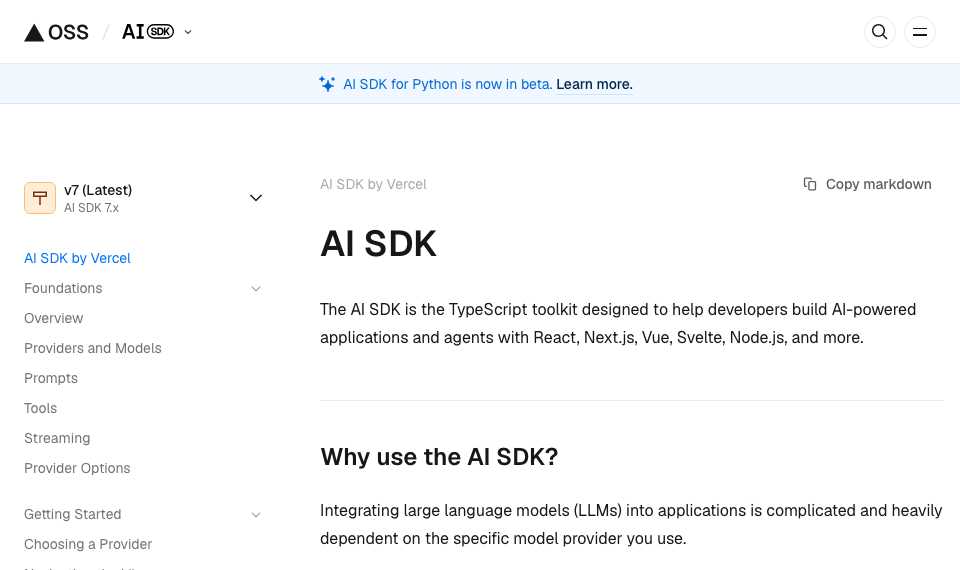Select the Getting Started section heading

[x=72, y=514]
